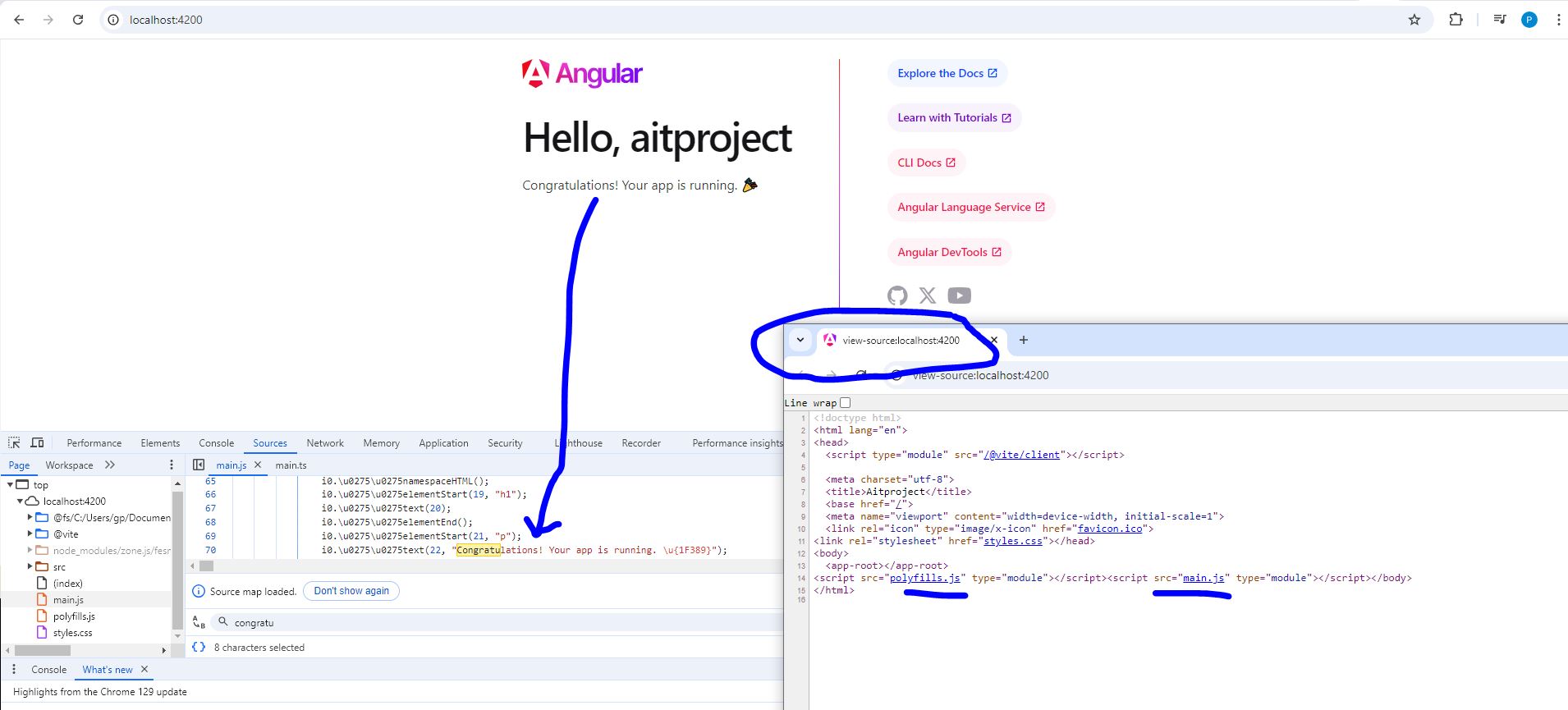Click the Angular logo on the page
The width and height of the screenshot is (1568, 710).
click(x=582, y=74)
